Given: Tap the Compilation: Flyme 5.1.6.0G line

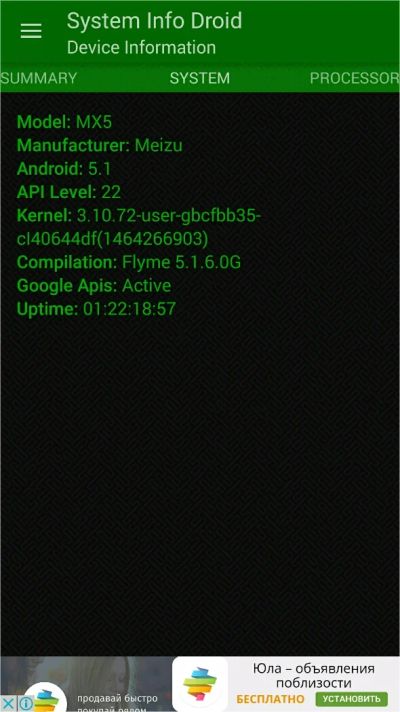Looking at the screenshot, I should point(128,262).
